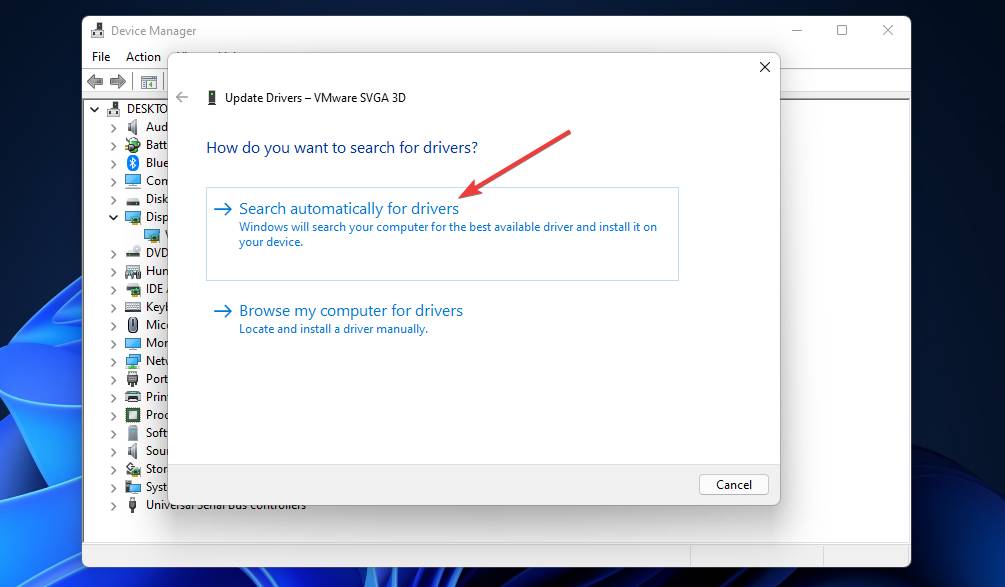Click the Ports icon
1005x587 pixels.
[133, 379]
